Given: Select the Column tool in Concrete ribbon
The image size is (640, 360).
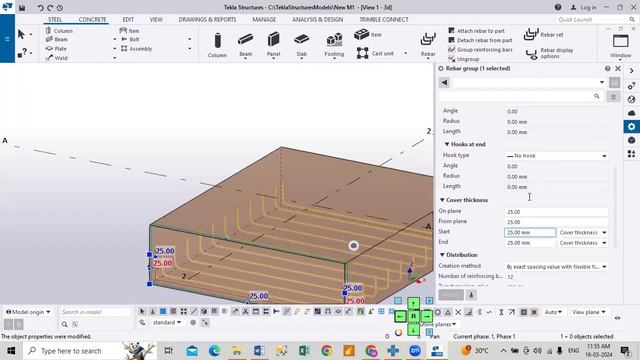Looking at the screenshot, I should tap(217, 45).
